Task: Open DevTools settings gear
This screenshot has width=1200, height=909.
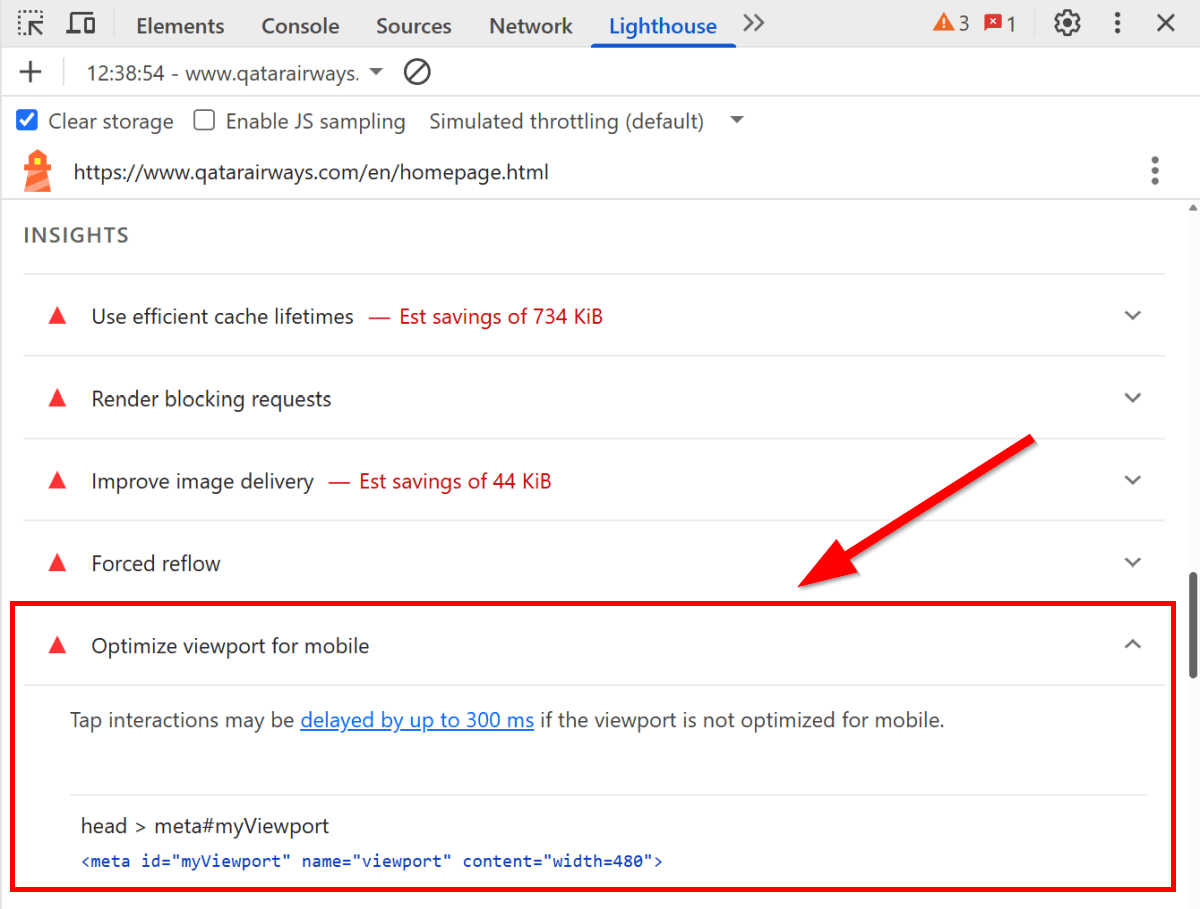Action: click(1066, 22)
